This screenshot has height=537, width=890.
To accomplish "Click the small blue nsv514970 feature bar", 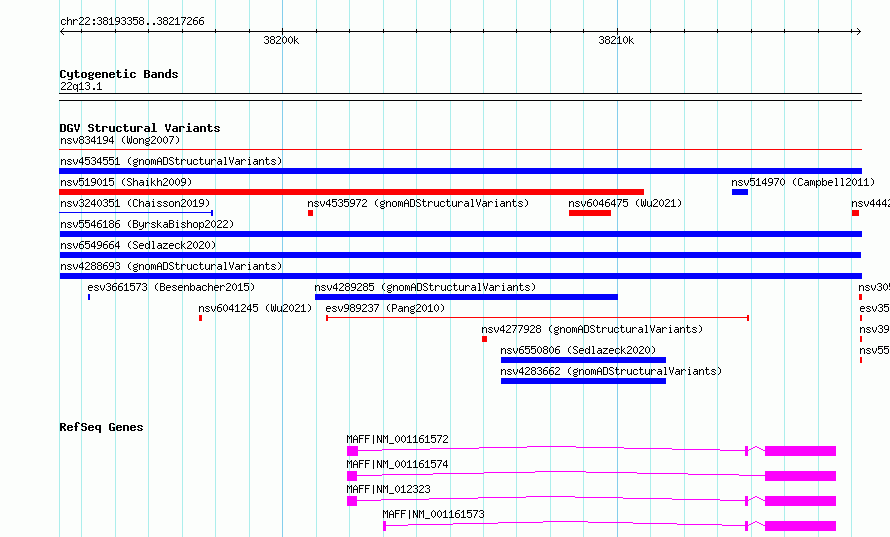I will [x=740, y=192].
